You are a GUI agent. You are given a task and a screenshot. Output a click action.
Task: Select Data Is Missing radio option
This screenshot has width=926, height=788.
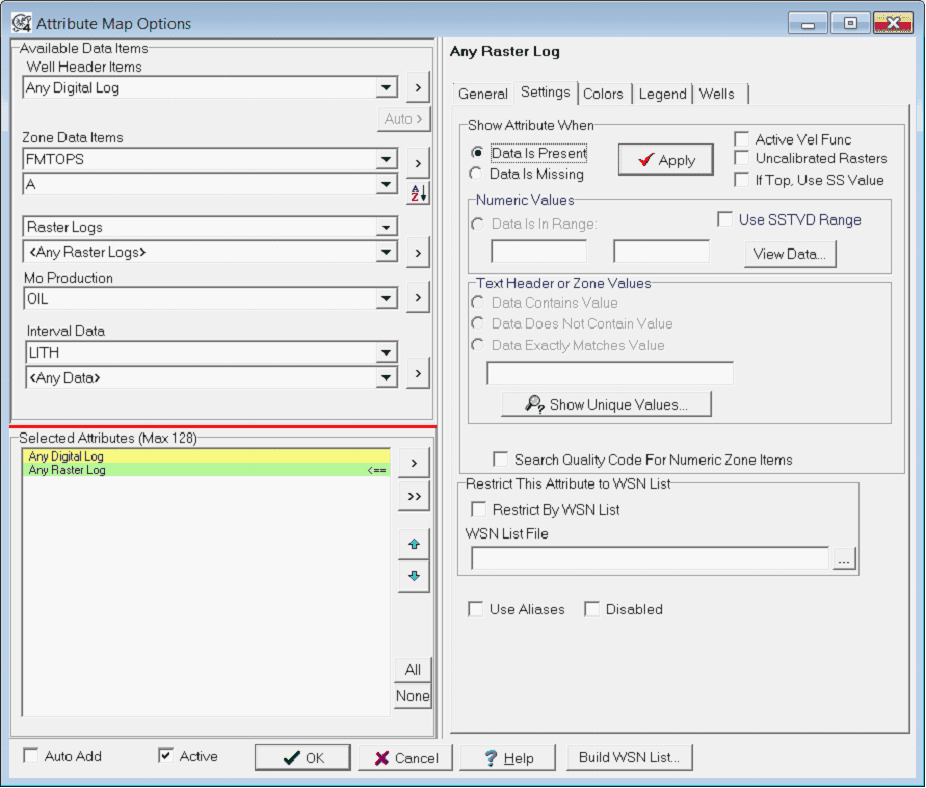tap(477, 174)
